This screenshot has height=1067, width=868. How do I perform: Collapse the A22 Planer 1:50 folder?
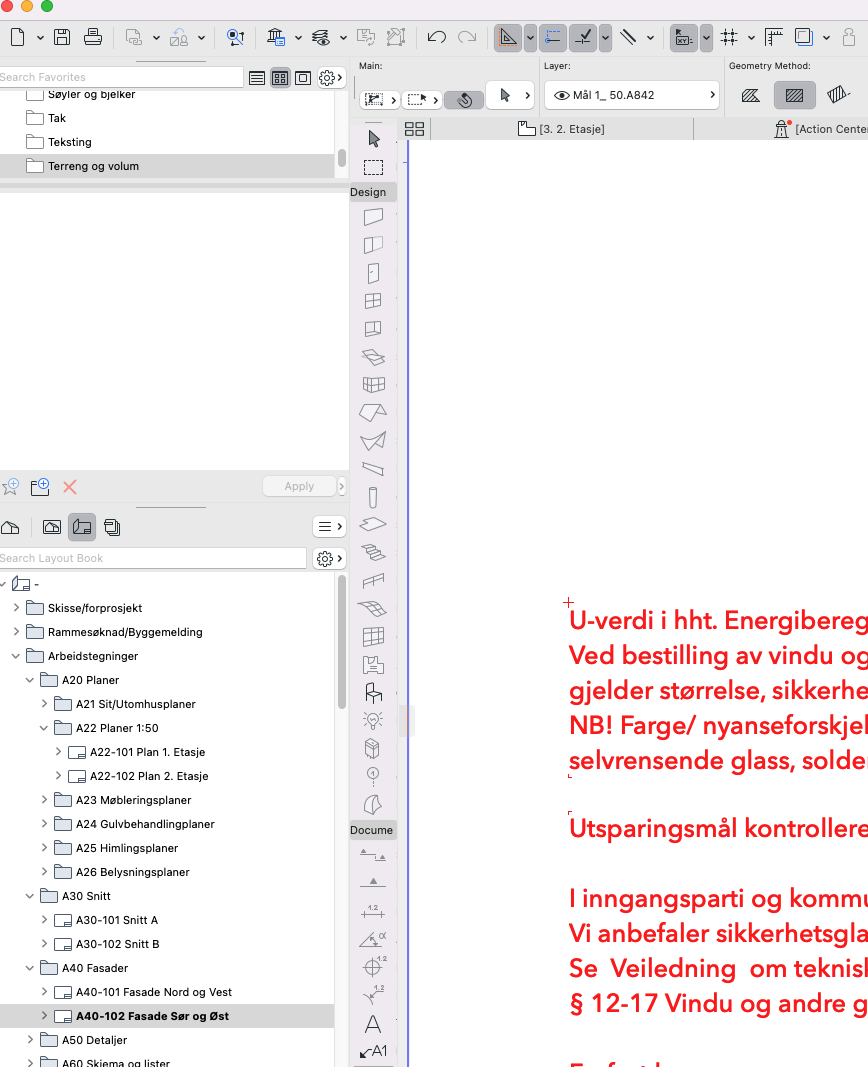(44, 728)
